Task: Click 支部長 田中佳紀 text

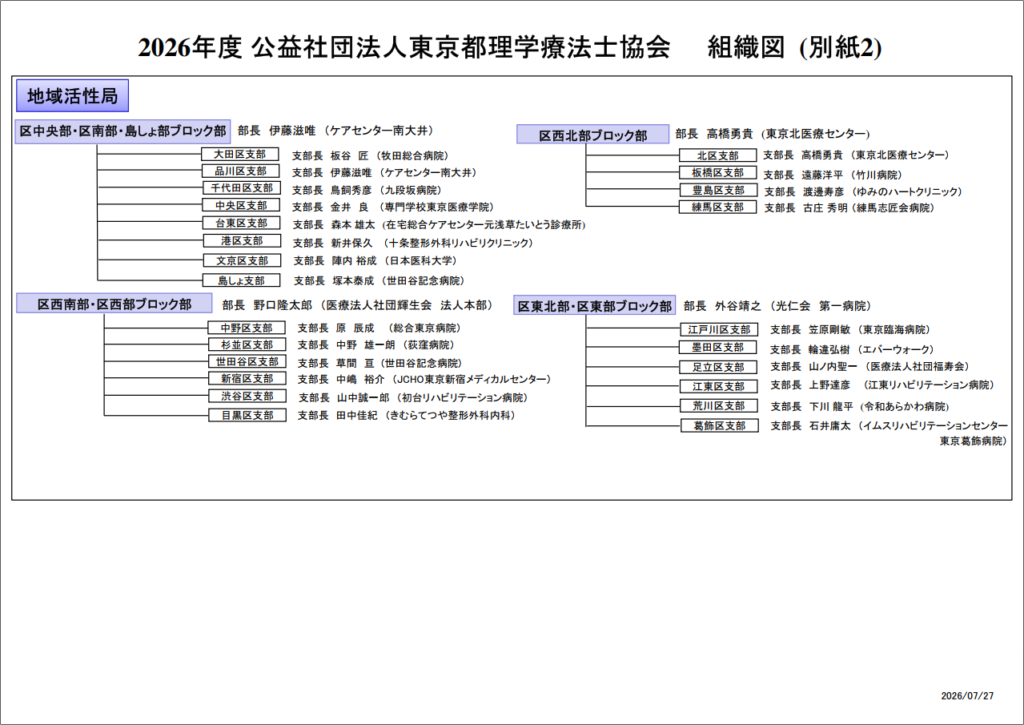Action: pos(407,415)
